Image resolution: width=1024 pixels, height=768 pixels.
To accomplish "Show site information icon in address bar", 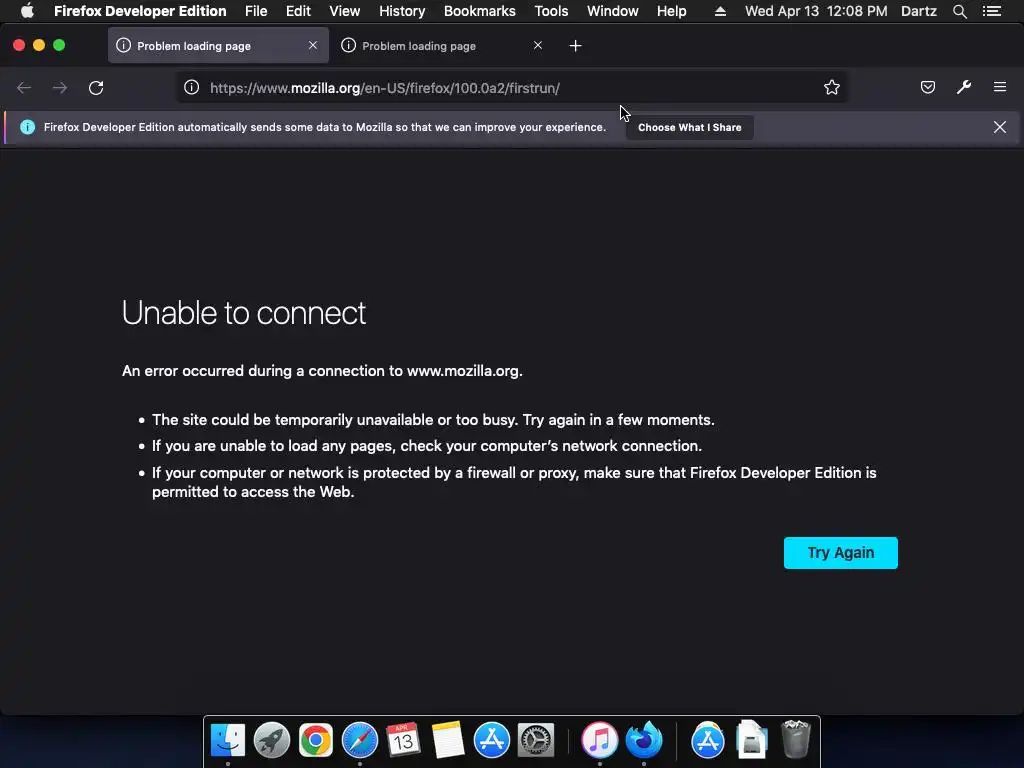I will point(191,88).
